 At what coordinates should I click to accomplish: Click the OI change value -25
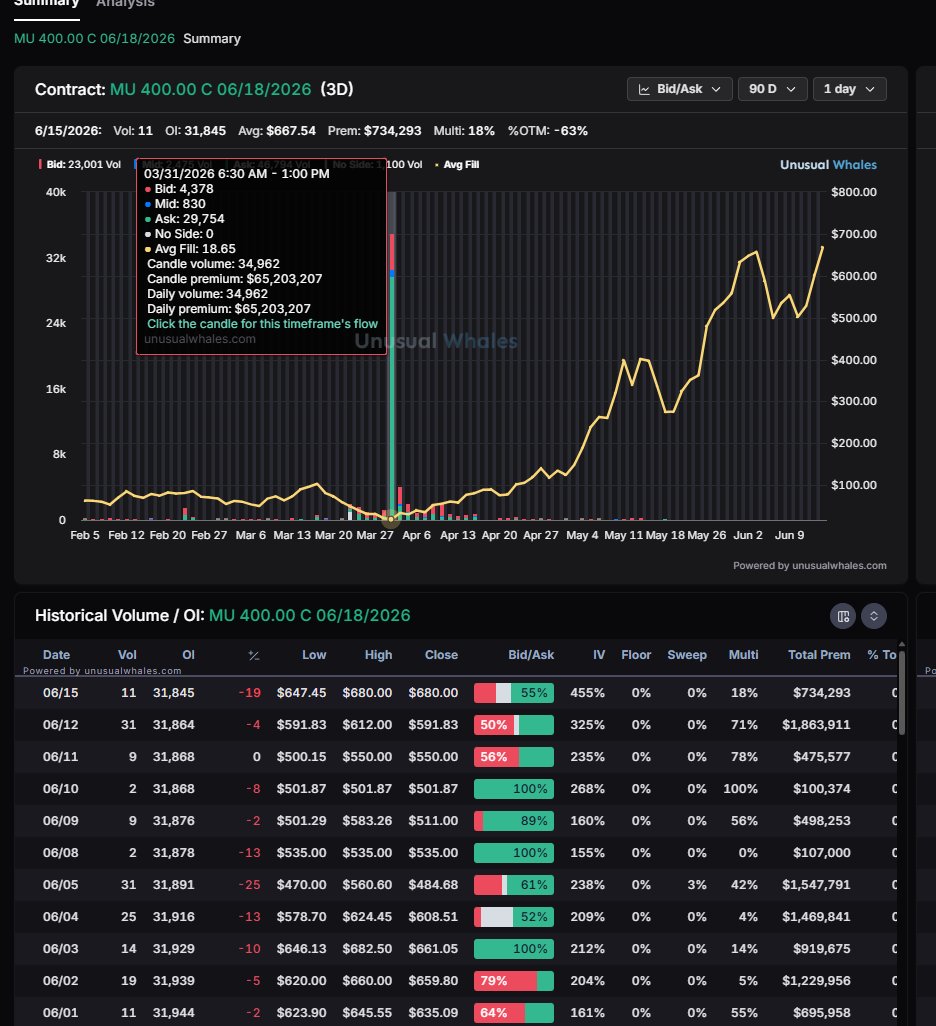click(249, 885)
